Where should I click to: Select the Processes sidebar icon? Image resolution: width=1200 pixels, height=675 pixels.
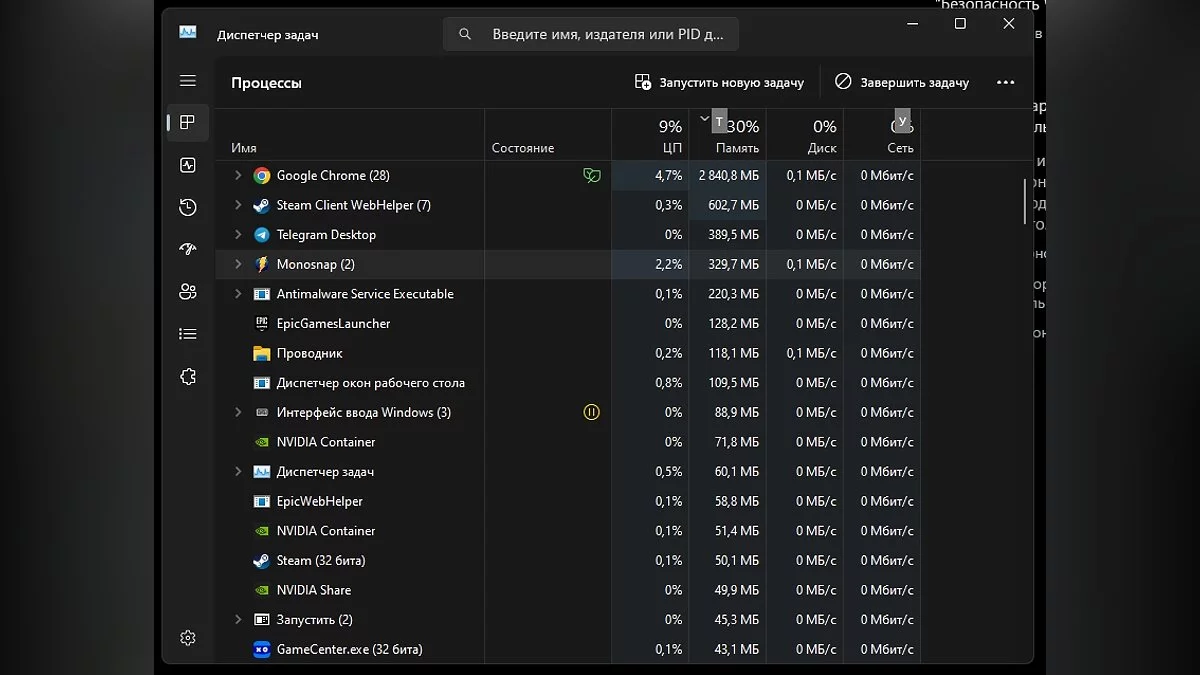[x=188, y=123]
